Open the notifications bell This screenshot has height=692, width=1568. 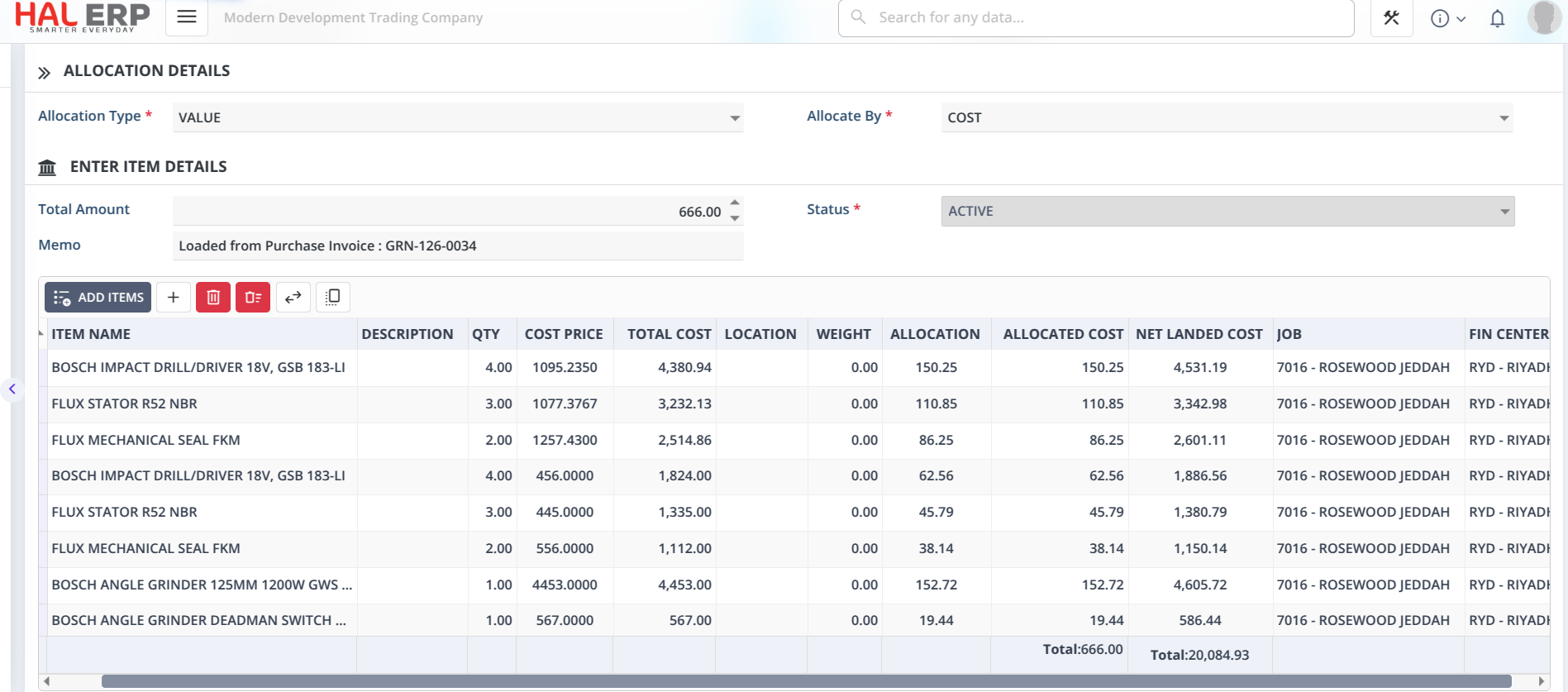point(1497,18)
